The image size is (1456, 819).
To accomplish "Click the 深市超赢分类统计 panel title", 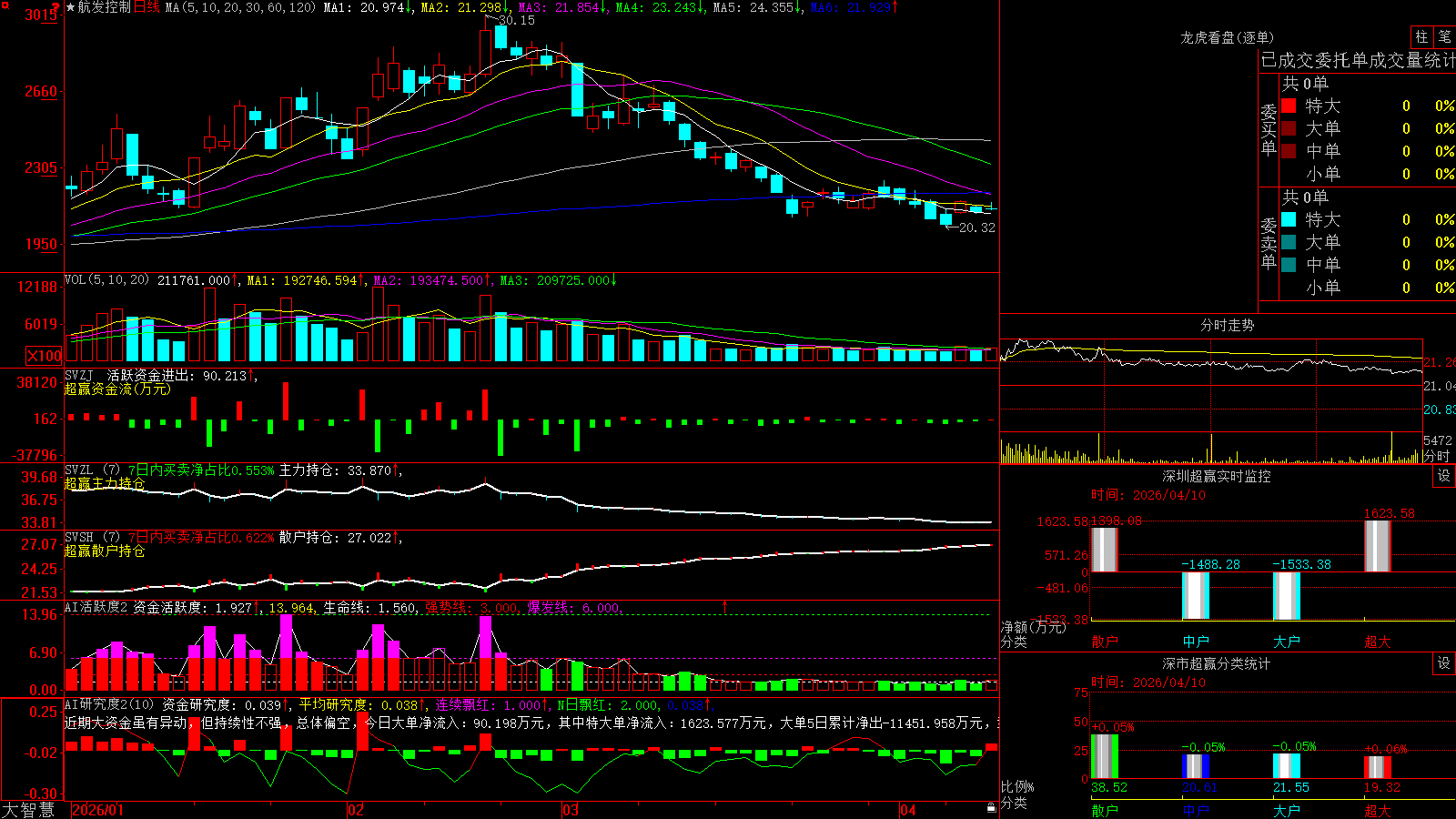I will (x=1217, y=663).
